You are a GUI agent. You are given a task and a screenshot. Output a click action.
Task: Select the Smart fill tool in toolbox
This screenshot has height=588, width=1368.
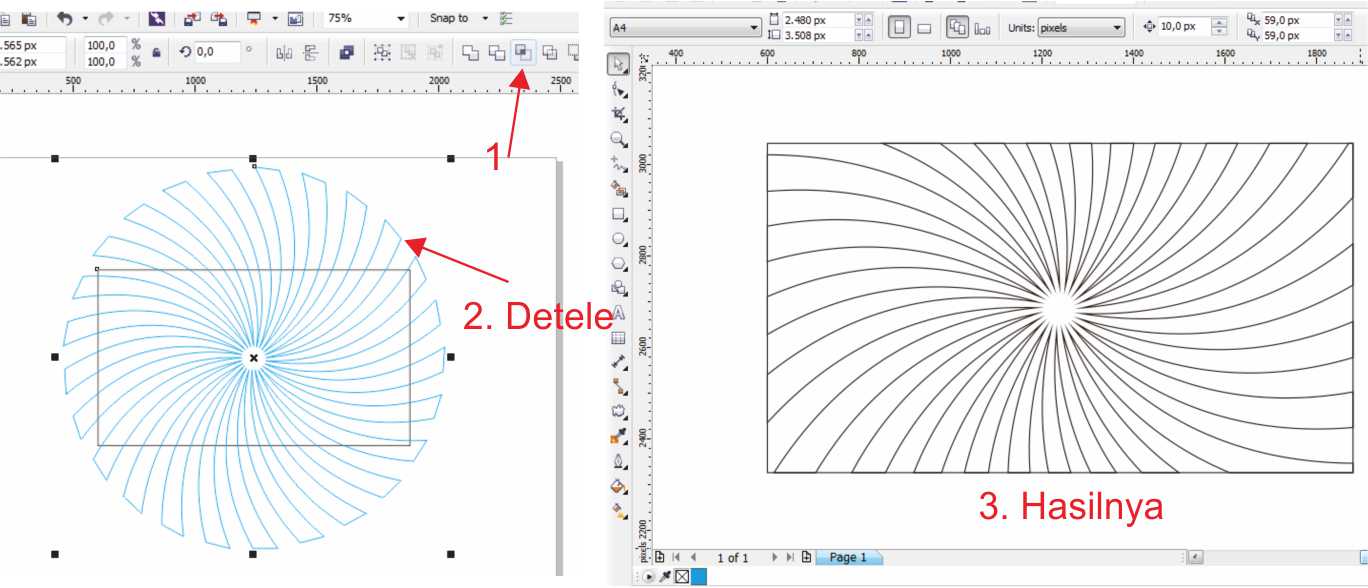pos(619,188)
